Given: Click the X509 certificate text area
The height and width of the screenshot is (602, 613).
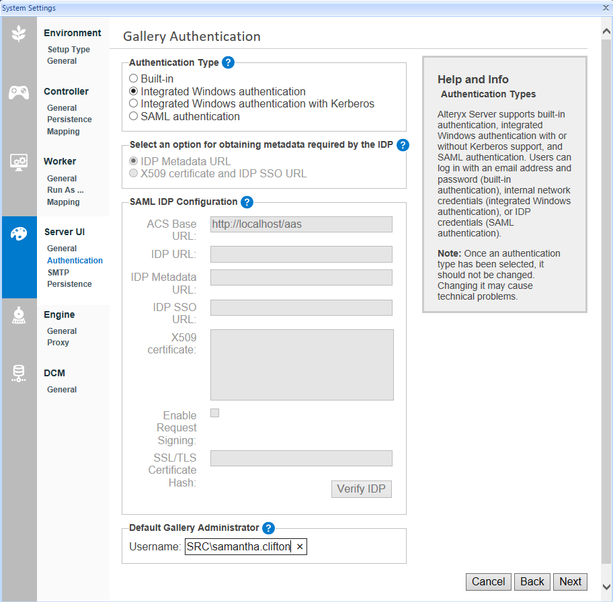Looking at the screenshot, I should pyautogui.click(x=302, y=365).
